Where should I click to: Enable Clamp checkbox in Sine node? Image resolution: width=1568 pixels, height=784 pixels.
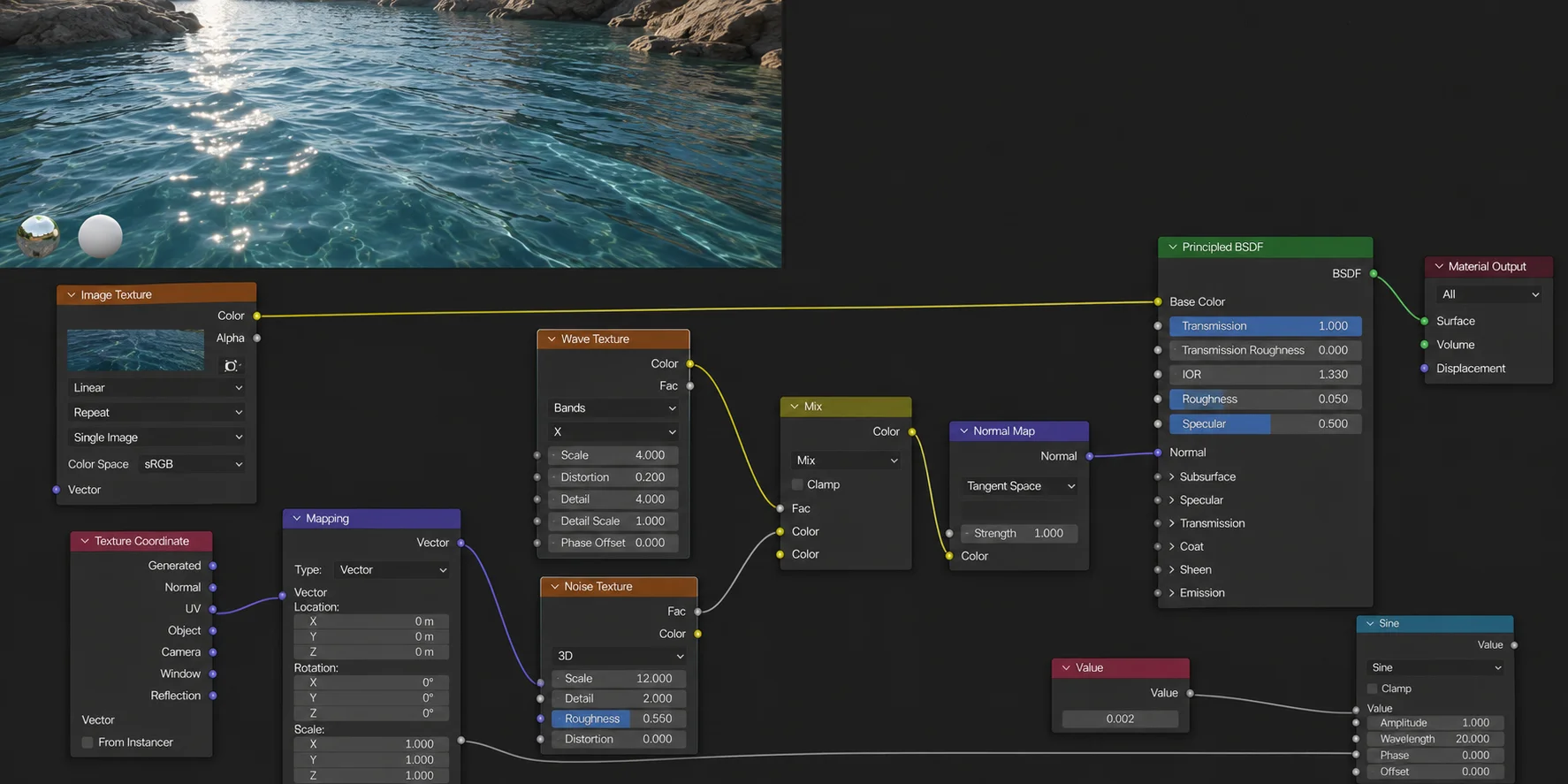pos(1373,689)
